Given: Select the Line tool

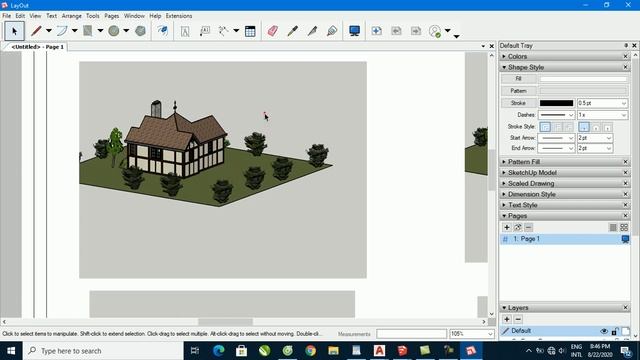Looking at the screenshot, I should coord(36,31).
